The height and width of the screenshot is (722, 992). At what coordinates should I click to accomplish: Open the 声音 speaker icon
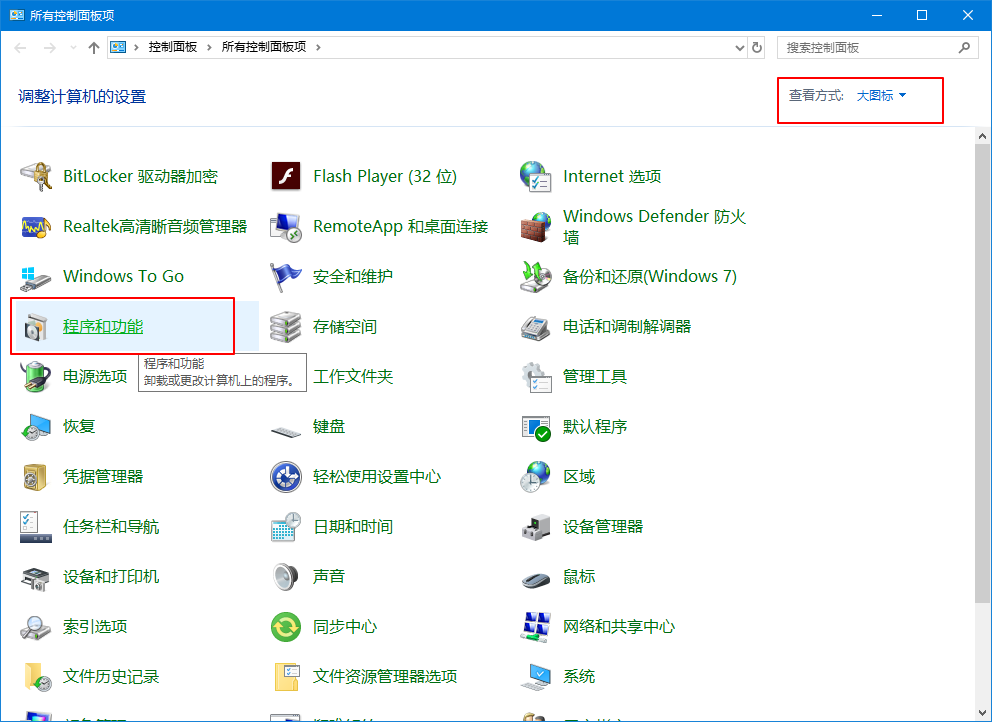click(x=286, y=576)
